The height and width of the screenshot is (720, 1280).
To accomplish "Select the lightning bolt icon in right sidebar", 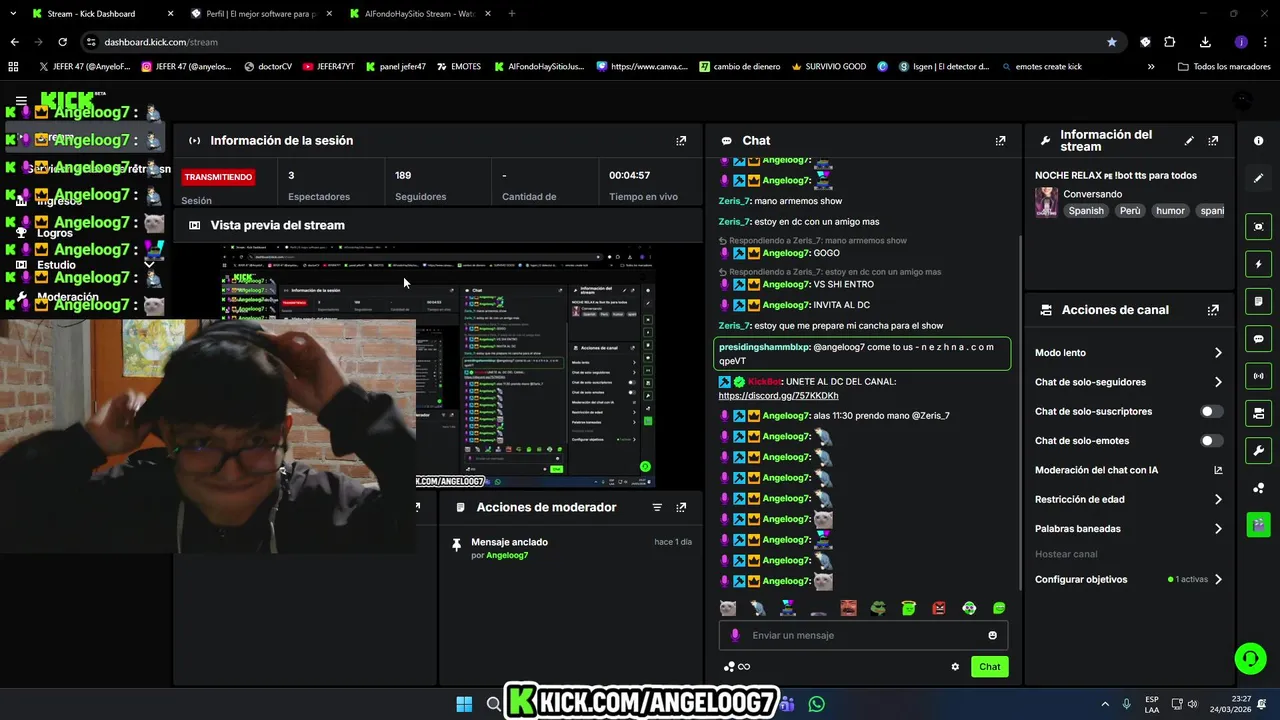I will tap(1258, 264).
